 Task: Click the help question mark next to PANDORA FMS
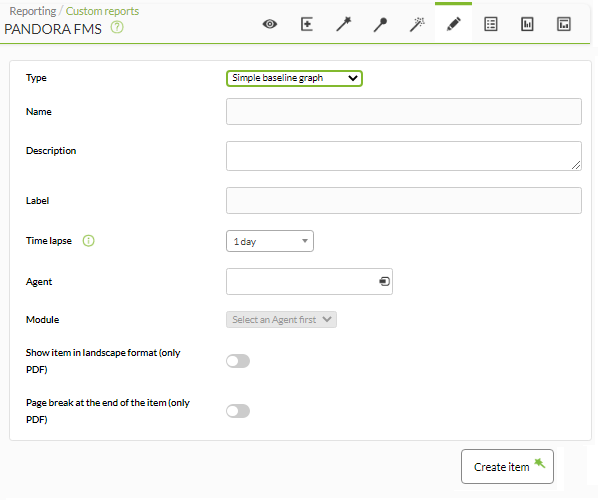[x=117, y=28]
